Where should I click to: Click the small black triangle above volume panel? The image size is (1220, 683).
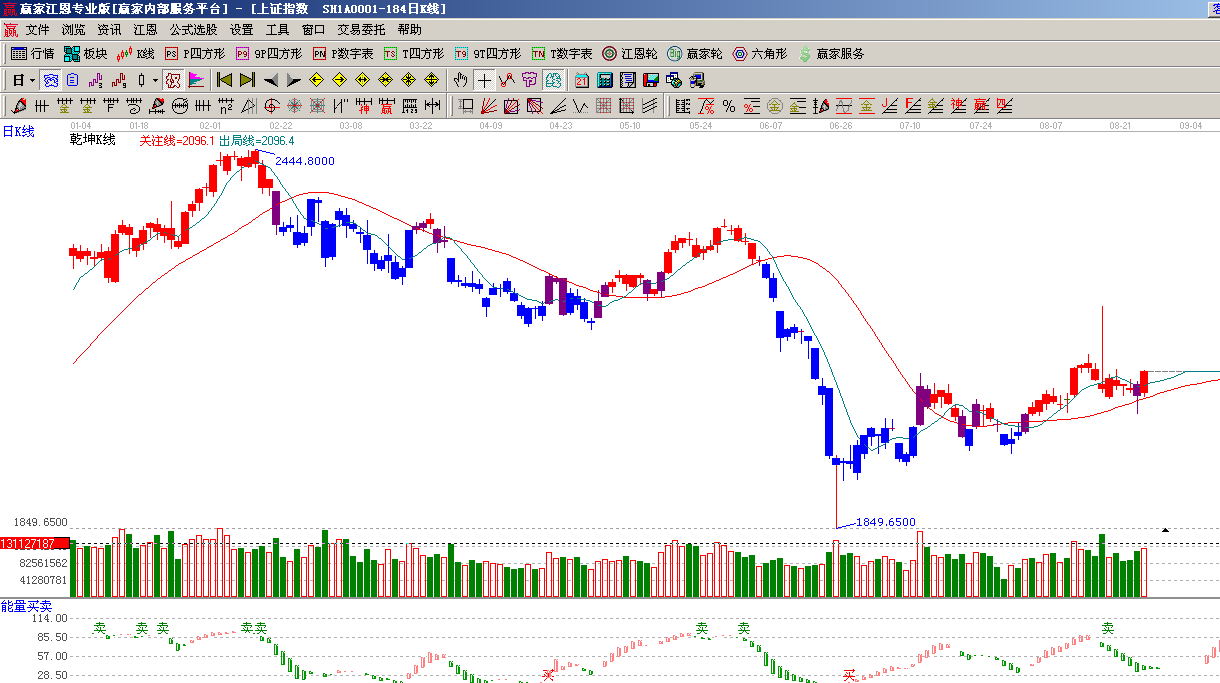(1165, 529)
